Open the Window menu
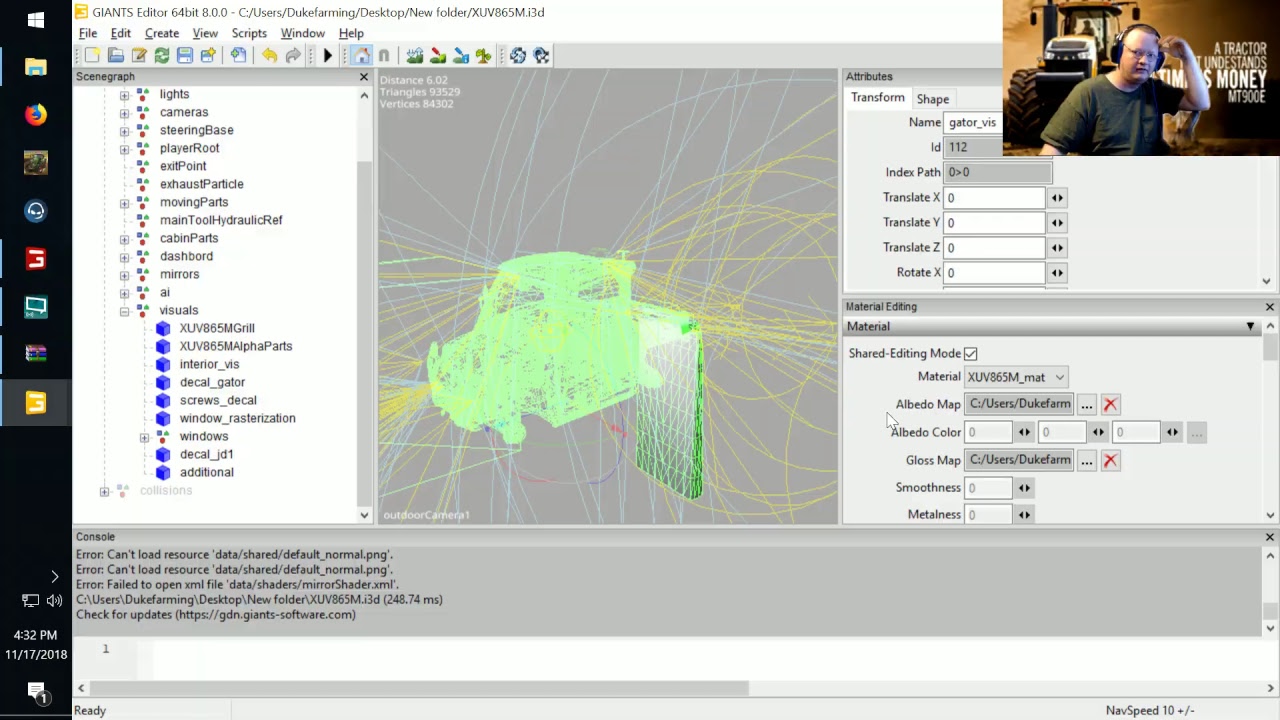 click(x=303, y=33)
